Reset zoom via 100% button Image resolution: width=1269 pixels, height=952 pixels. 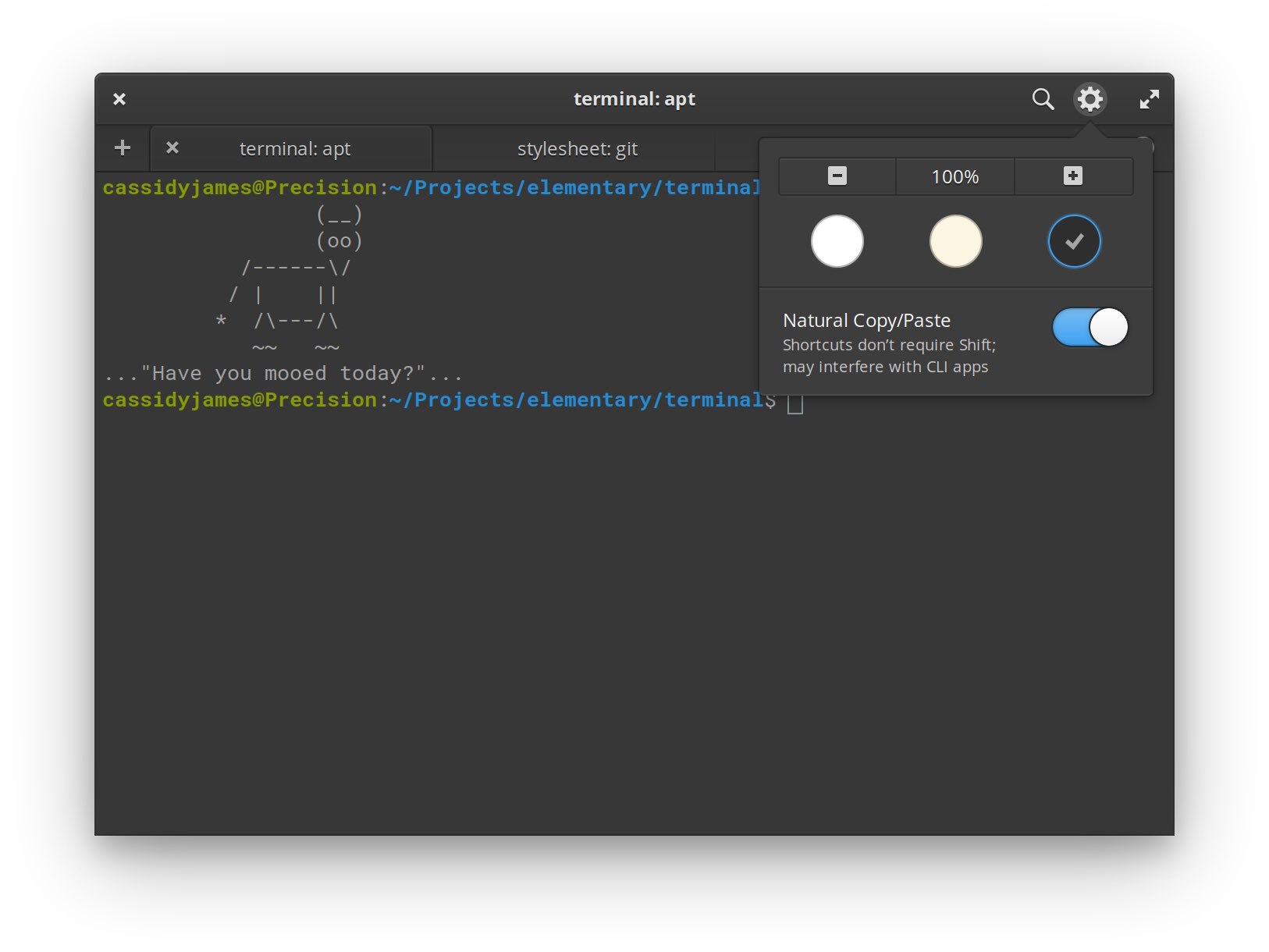click(955, 176)
